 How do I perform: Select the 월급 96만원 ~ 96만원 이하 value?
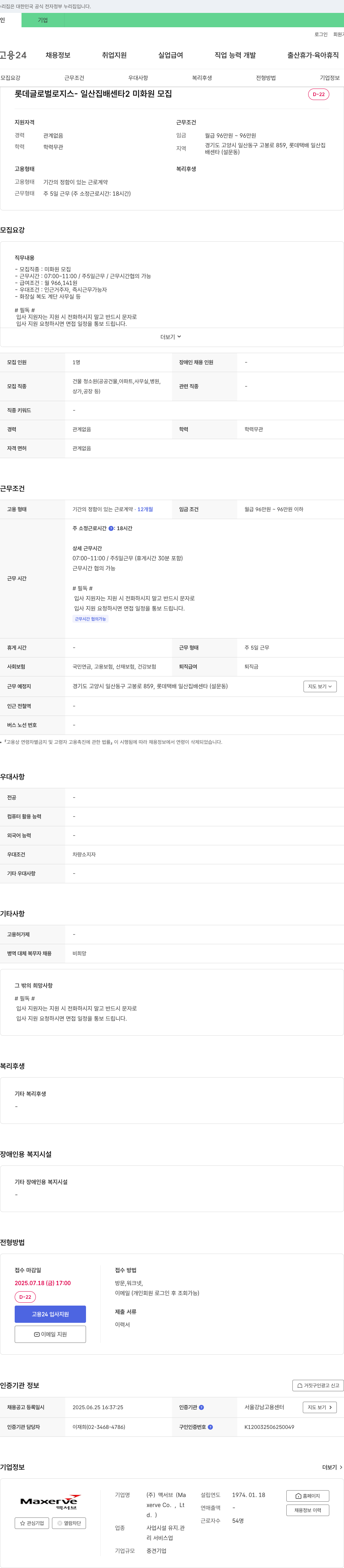click(274, 509)
